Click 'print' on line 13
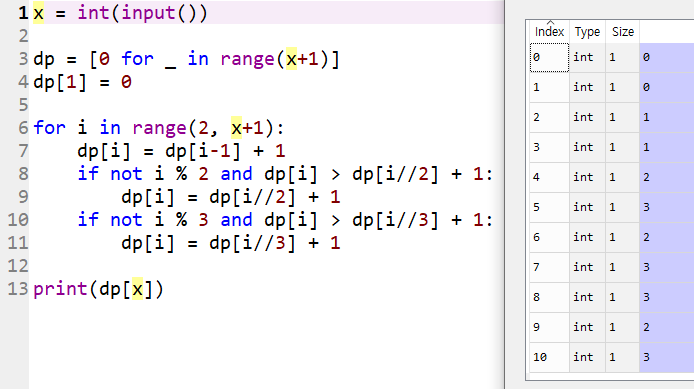Viewport: 694px width, 389px height. pos(60,289)
